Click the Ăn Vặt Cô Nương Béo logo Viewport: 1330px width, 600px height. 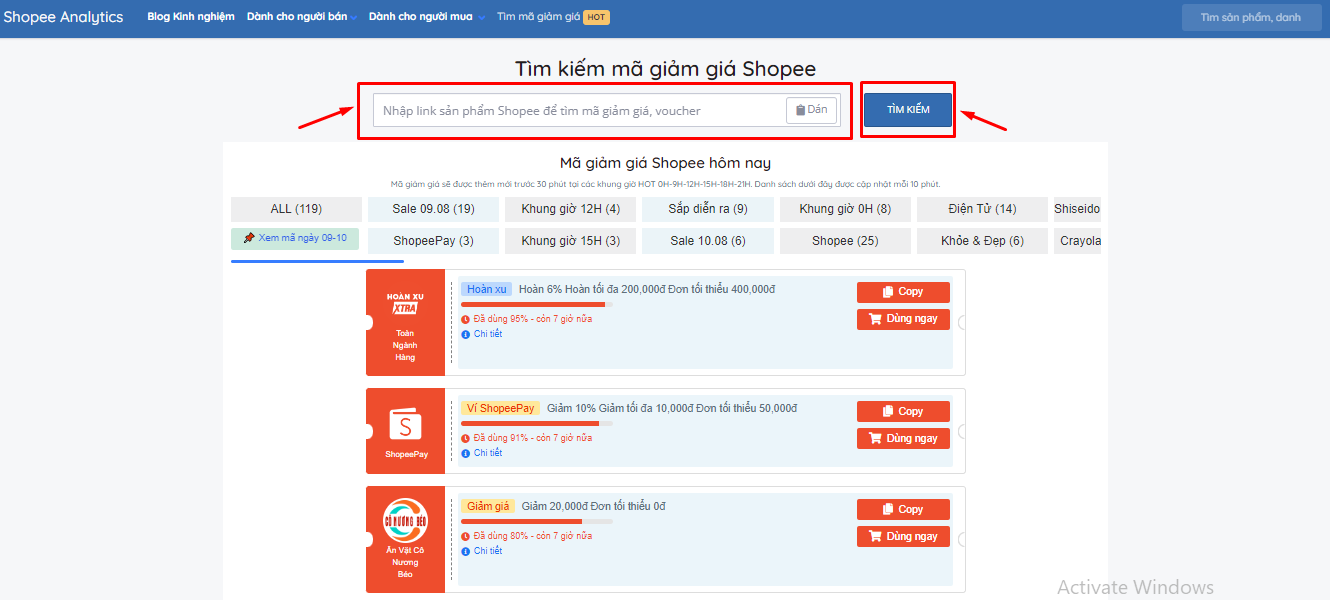pyautogui.click(x=405, y=520)
